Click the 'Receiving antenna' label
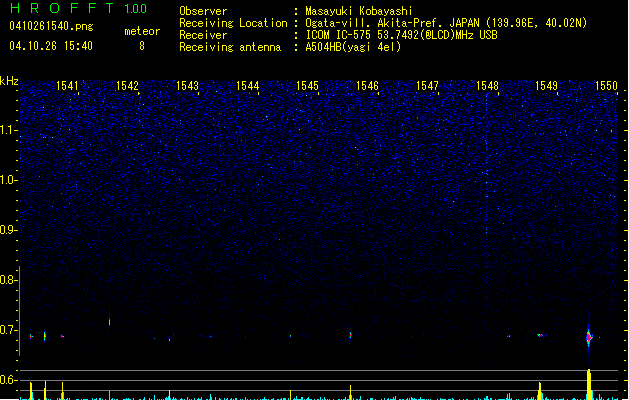 point(230,47)
